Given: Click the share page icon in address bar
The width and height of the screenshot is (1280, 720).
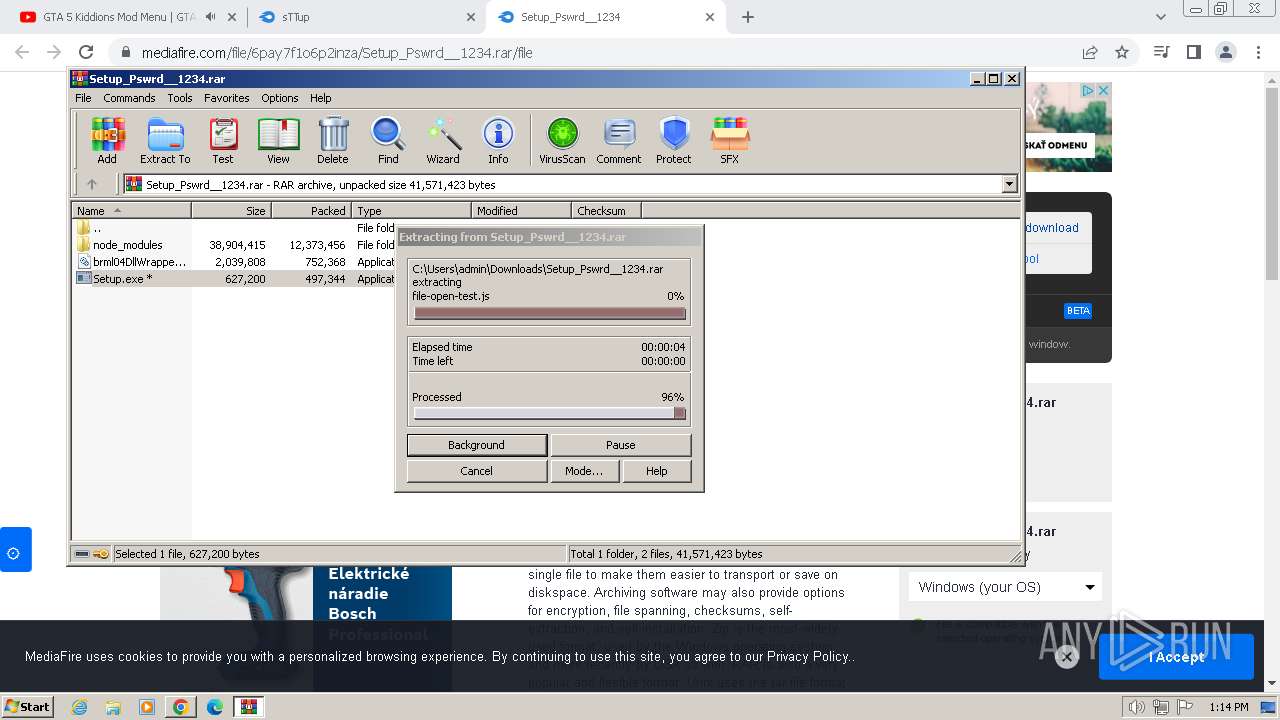Looking at the screenshot, I should pyautogui.click(x=1090, y=52).
